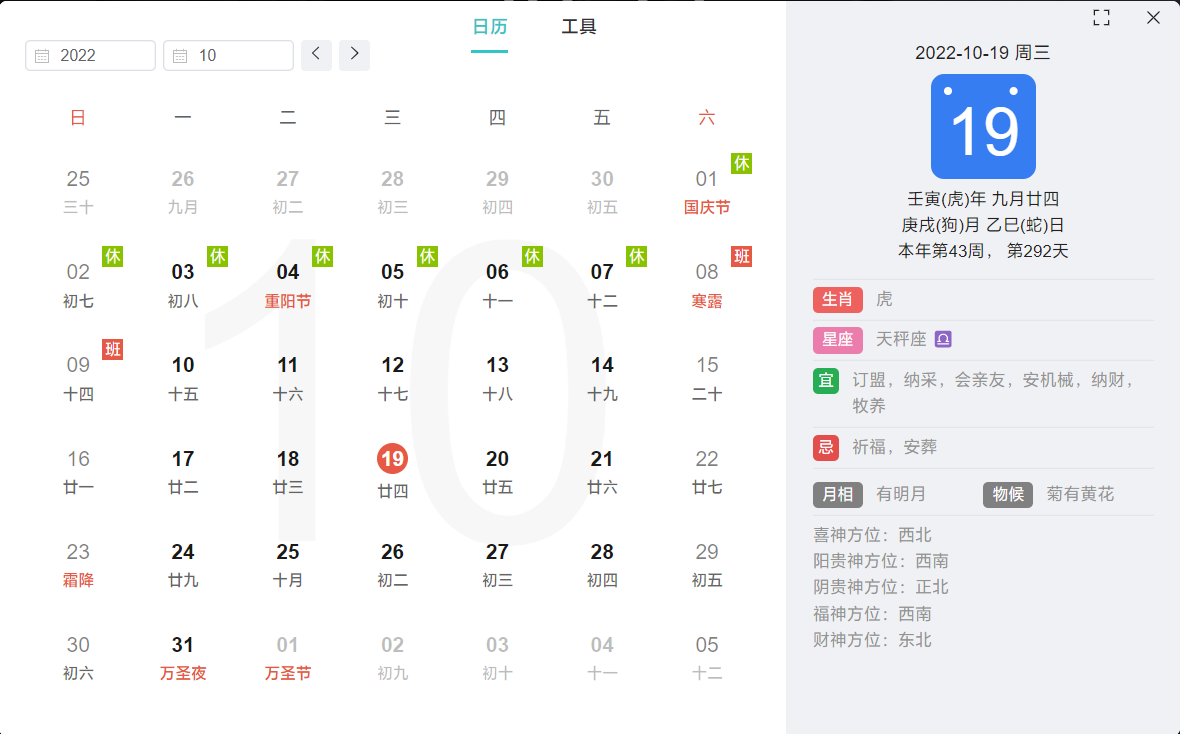Click the 2022-10-19 周三 date heading

click(983, 53)
